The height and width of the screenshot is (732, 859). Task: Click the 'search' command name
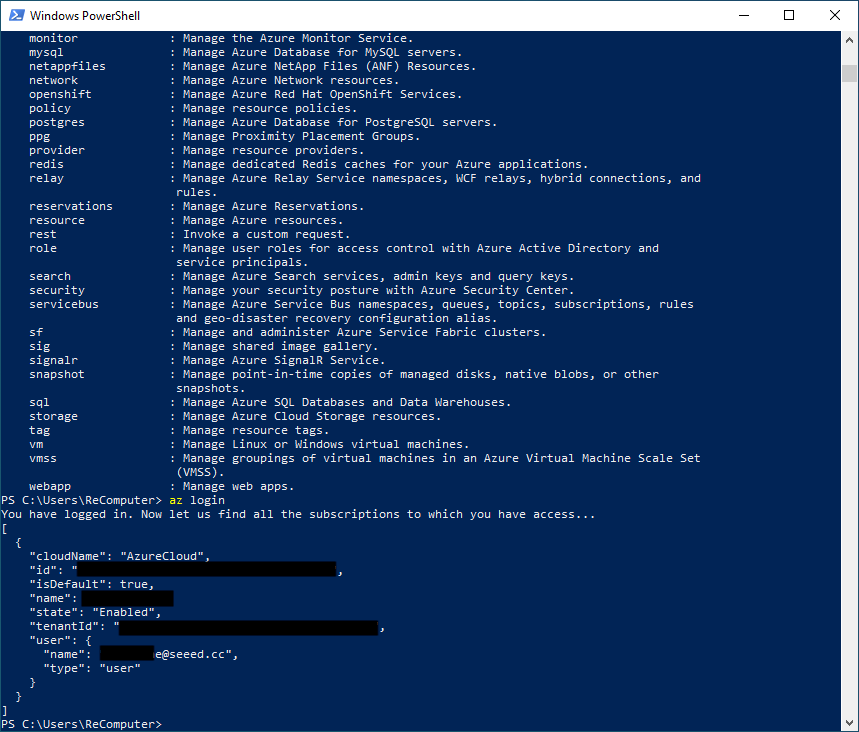tap(50, 276)
